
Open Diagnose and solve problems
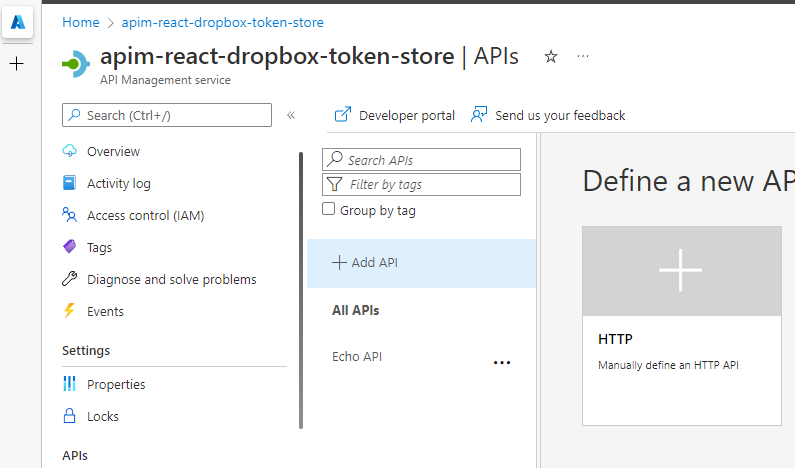tap(171, 279)
